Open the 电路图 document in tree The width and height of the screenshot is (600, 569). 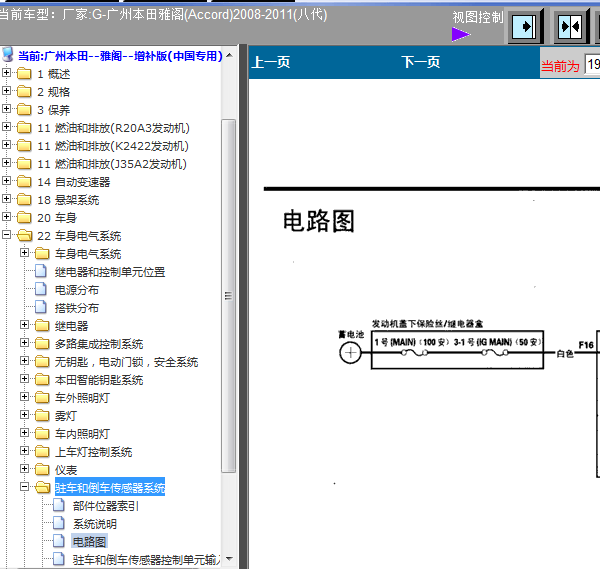point(89,542)
